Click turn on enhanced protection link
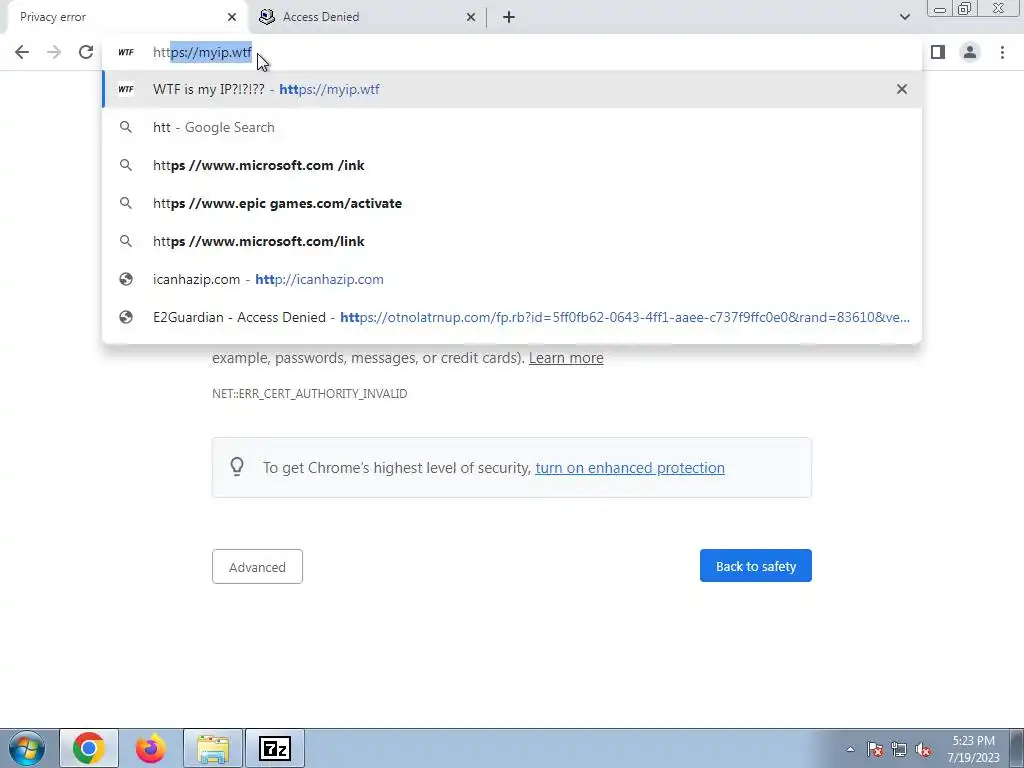The height and width of the screenshot is (768, 1024). (x=630, y=468)
